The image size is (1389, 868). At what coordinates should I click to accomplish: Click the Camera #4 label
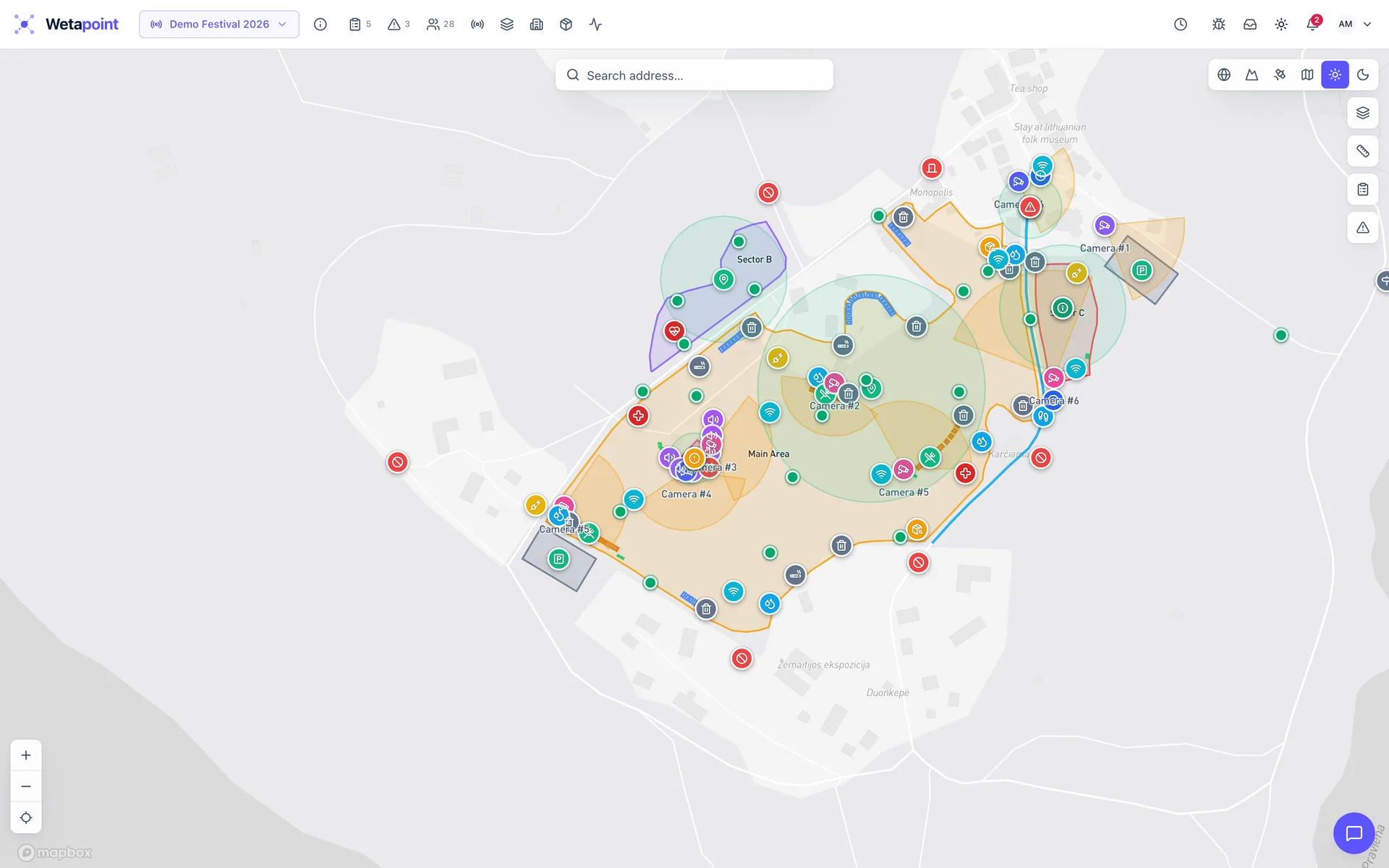point(686,495)
